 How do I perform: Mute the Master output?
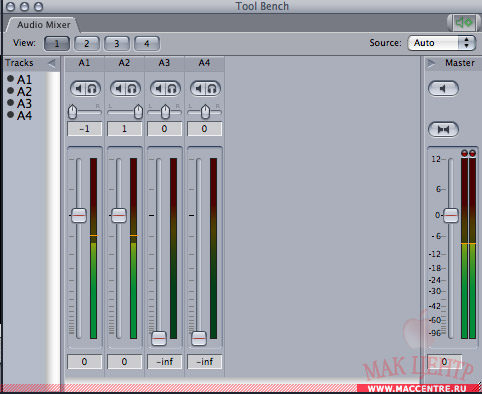(x=443, y=89)
